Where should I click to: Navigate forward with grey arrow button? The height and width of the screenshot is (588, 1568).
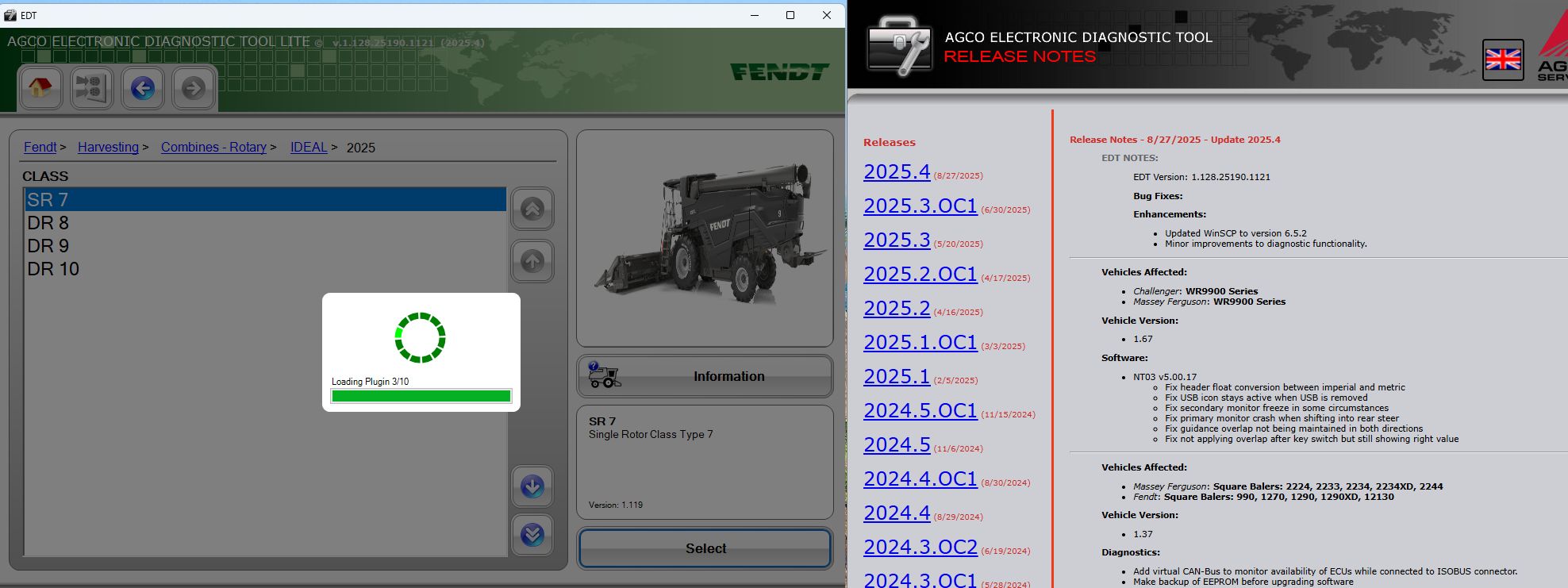point(194,87)
